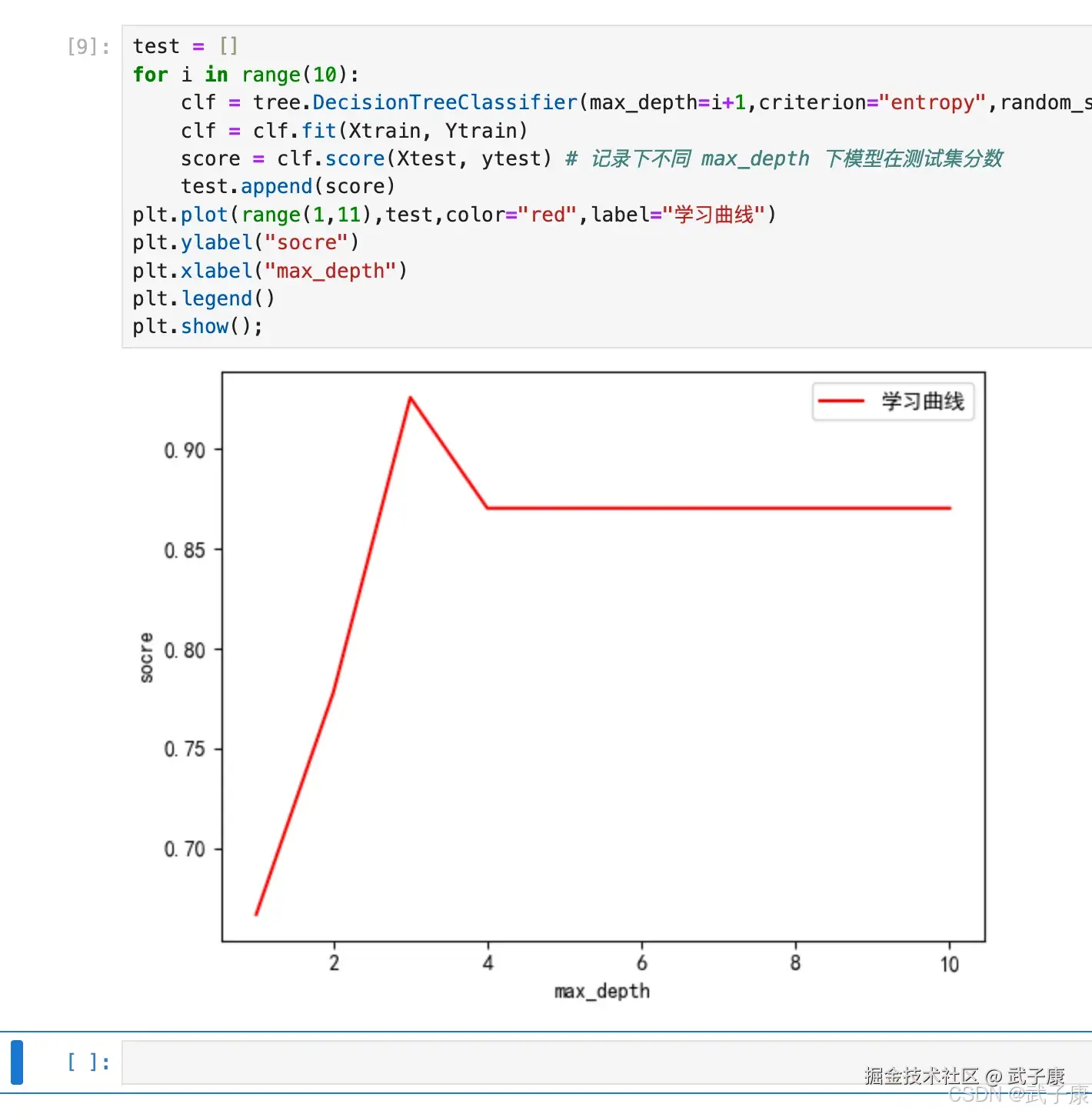Click the y-axis tick label "0.70"
The image size is (1092, 1114).
click(x=185, y=849)
